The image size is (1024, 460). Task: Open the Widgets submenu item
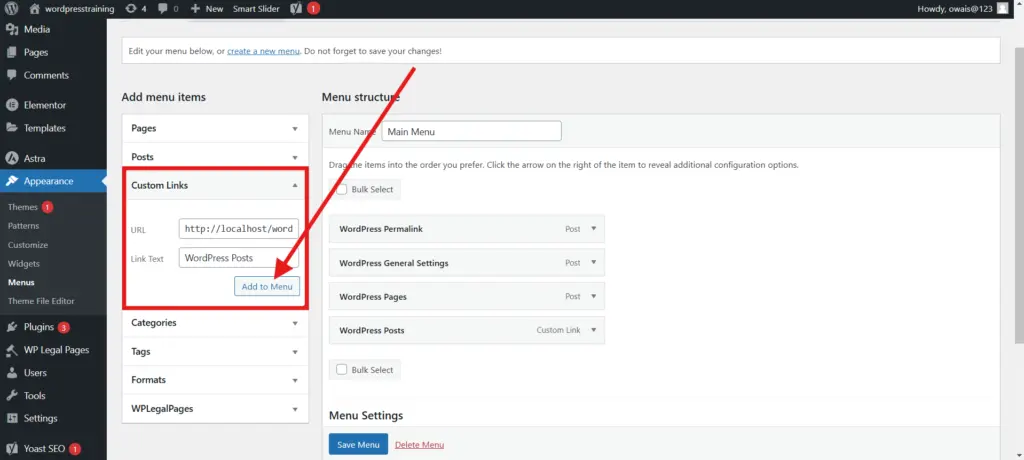pyautogui.click(x=24, y=264)
